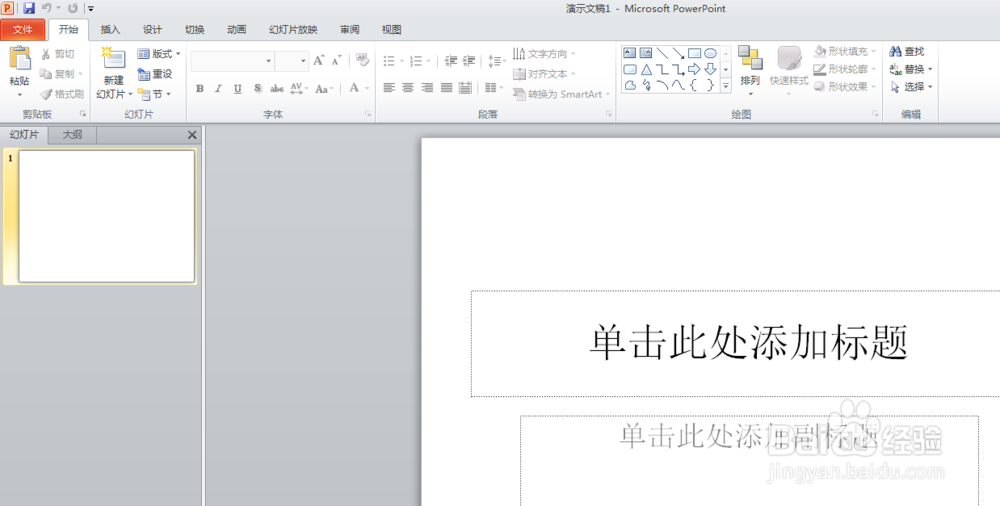Open the Font dialog launcher (字体)

point(368,114)
